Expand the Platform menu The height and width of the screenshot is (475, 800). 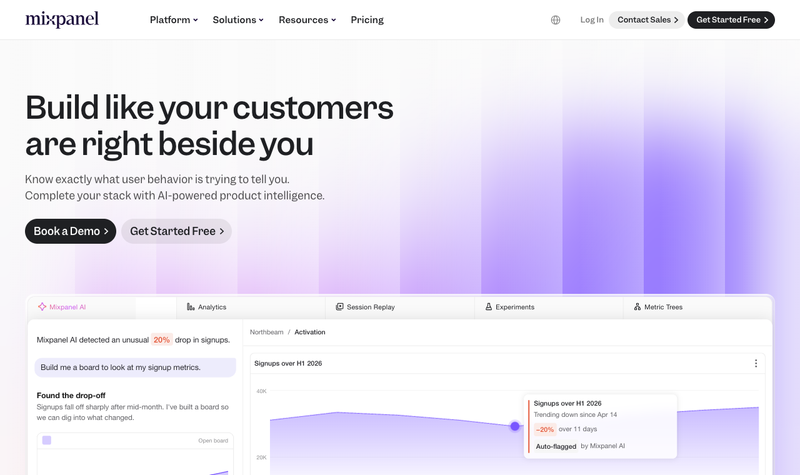(173, 20)
